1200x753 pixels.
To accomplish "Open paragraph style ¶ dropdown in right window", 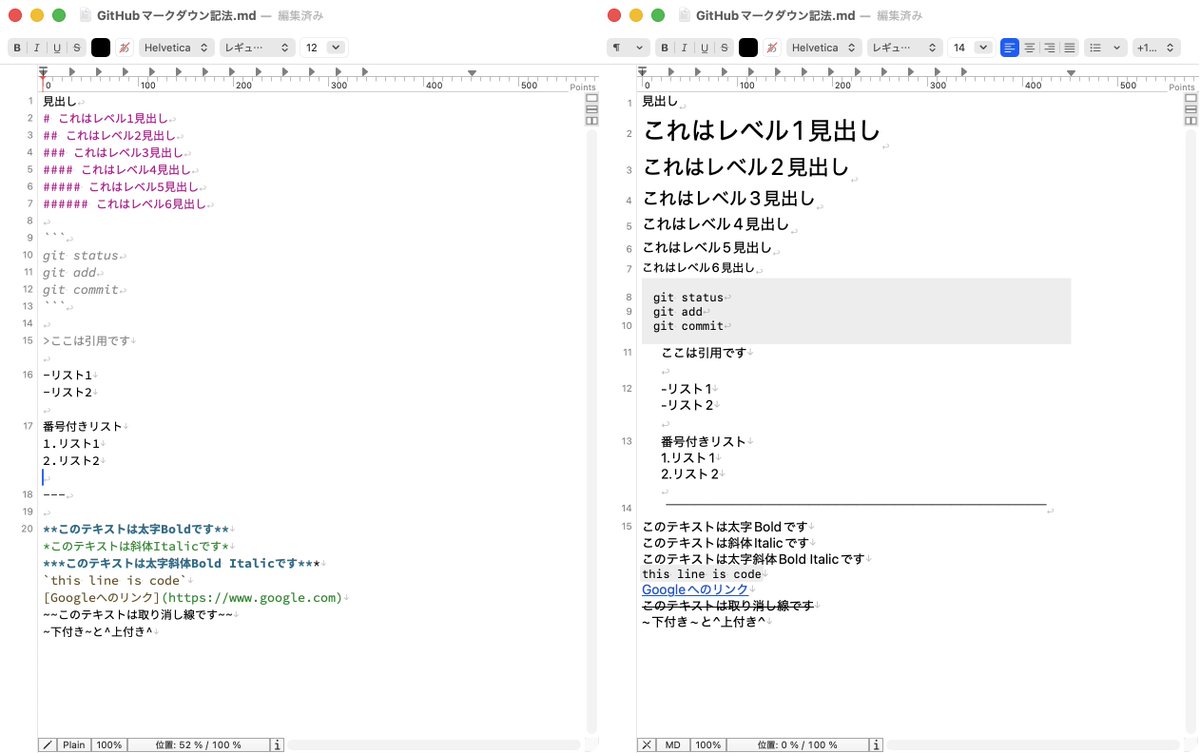I will [x=628, y=47].
